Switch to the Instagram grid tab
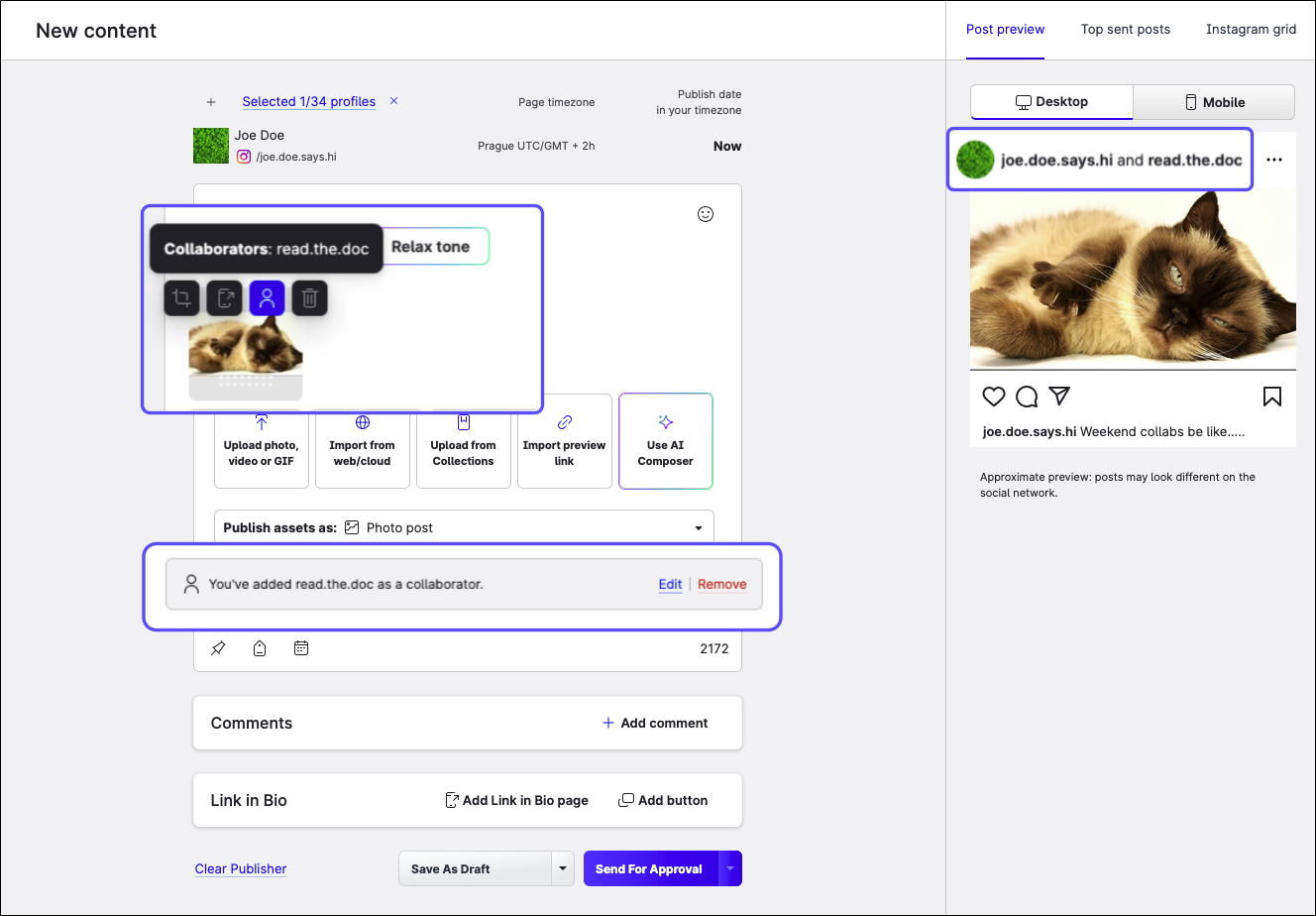This screenshot has height=916, width=1316. point(1251,30)
